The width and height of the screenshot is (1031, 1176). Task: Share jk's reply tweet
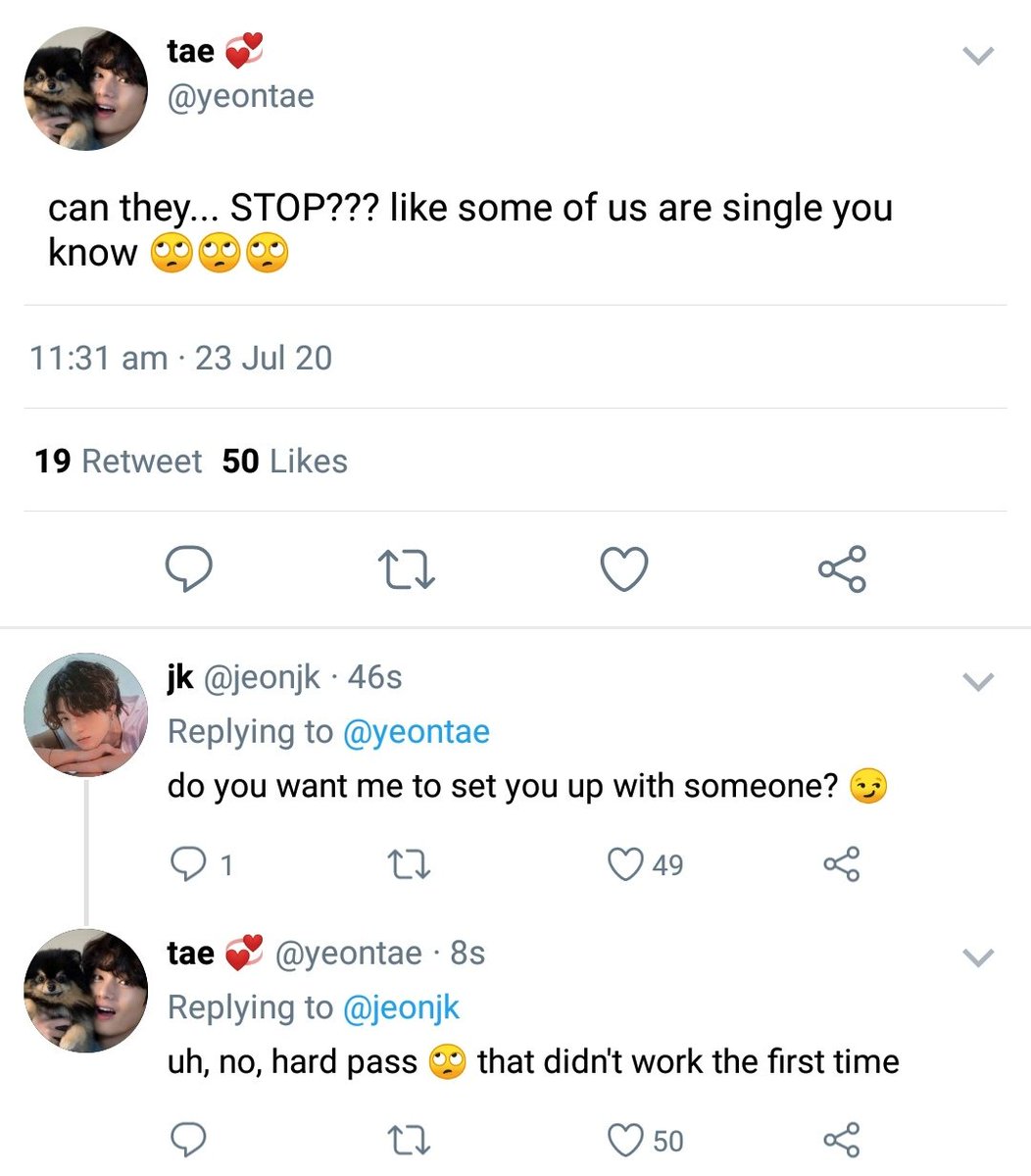(x=841, y=864)
